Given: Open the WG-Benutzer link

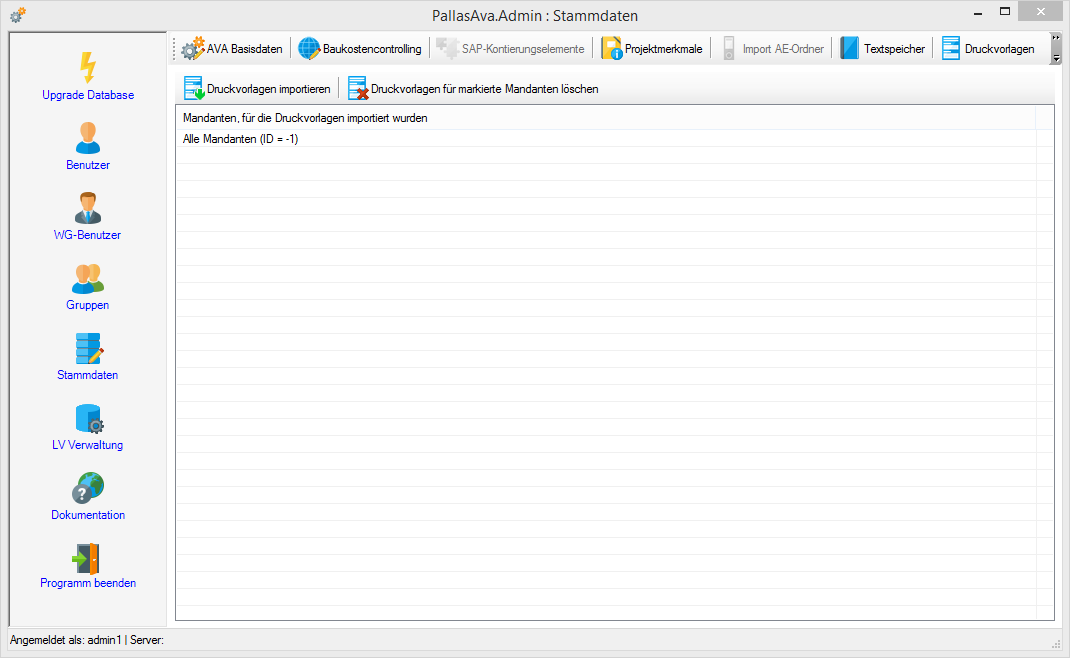Looking at the screenshot, I should [x=87, y=235].
